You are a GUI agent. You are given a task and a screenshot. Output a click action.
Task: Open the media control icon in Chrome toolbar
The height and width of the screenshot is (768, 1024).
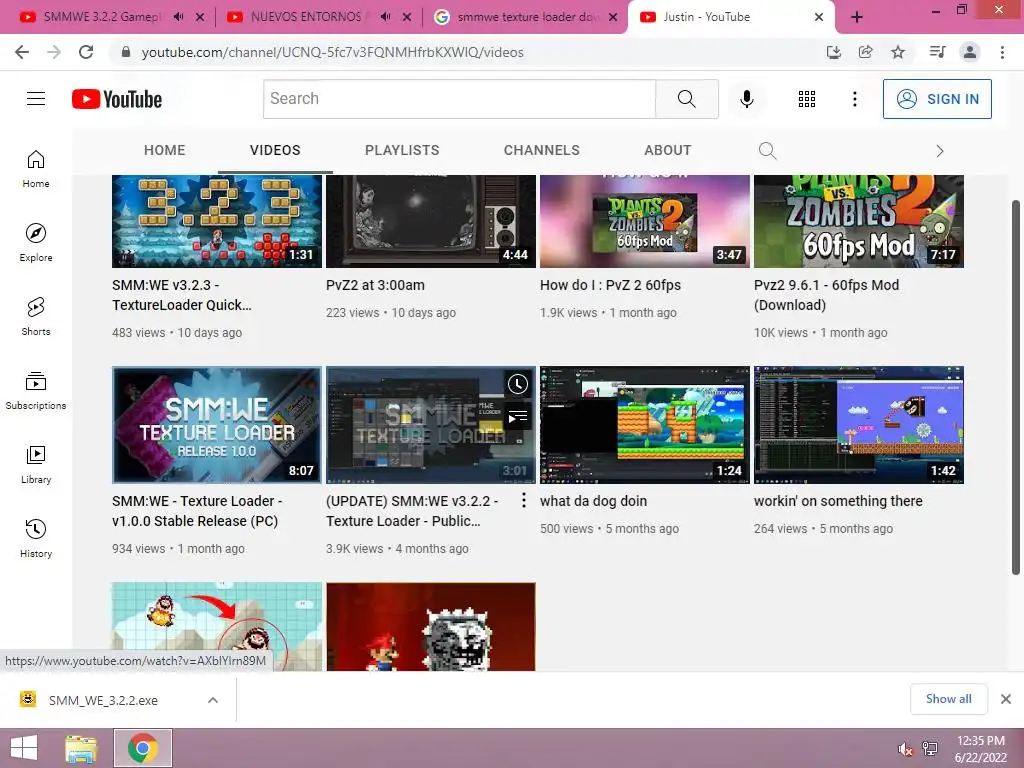[x=937, y=52]
